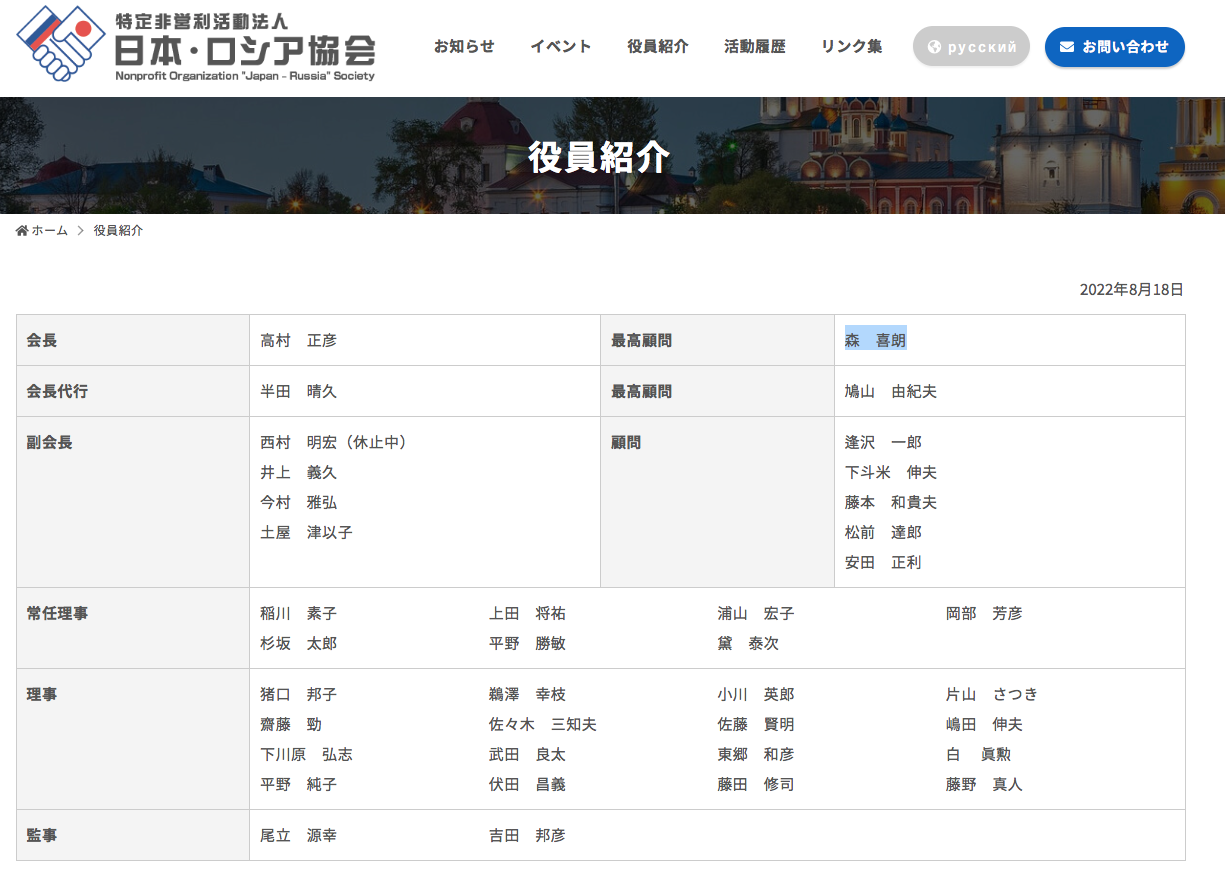Select the name 今村 雅弘
Screen dimensions: 1225x883
(x=299, y=502)
